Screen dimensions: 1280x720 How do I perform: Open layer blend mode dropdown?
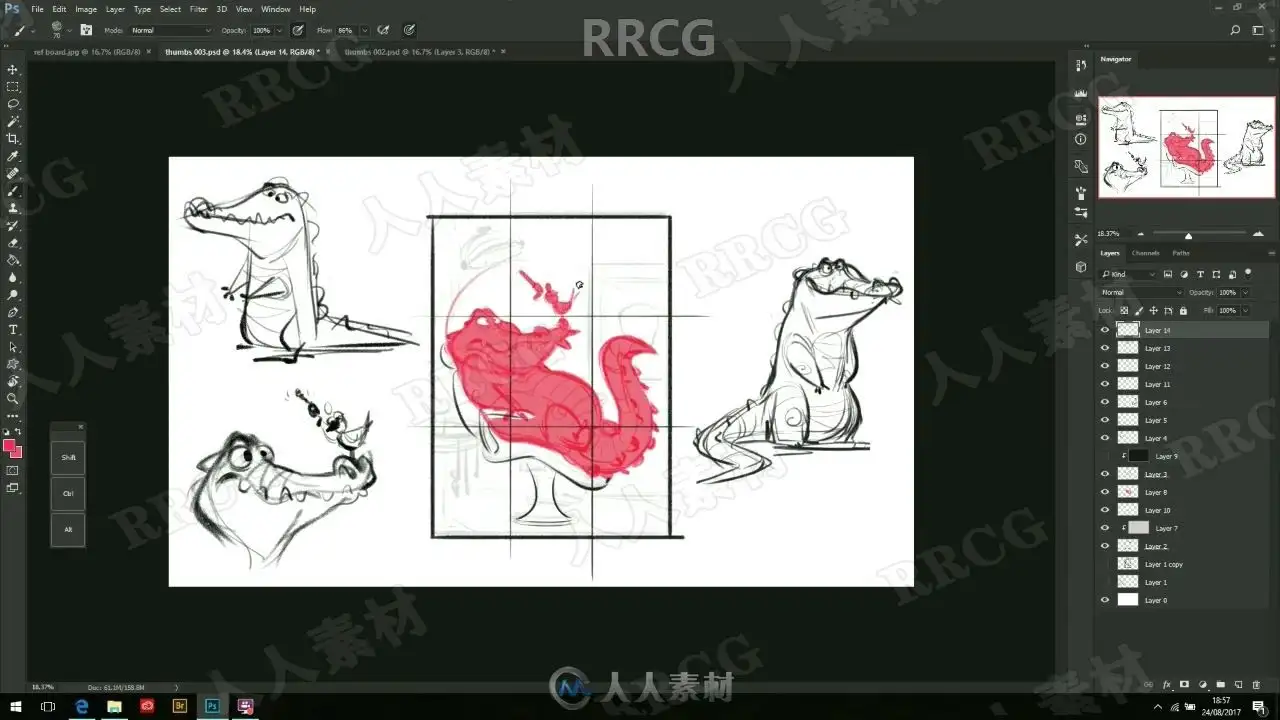click(x=1141, y=292)
